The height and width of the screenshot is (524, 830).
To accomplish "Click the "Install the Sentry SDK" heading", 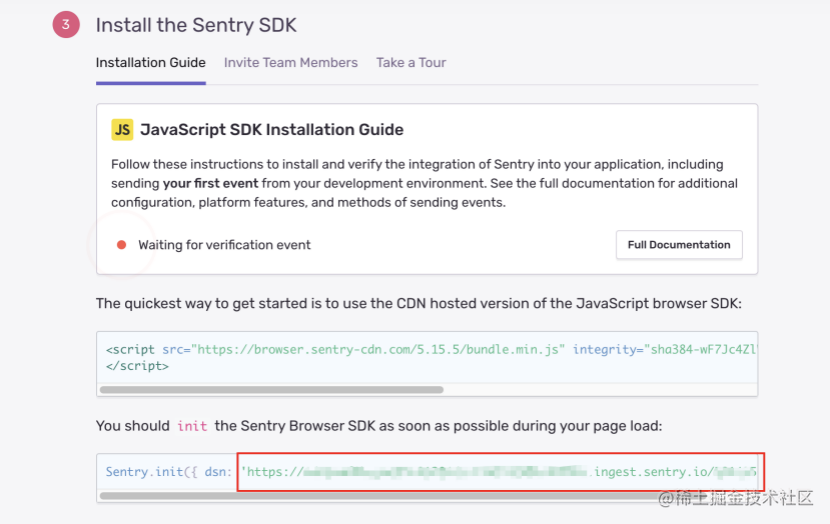I will (x=196, y=25).
